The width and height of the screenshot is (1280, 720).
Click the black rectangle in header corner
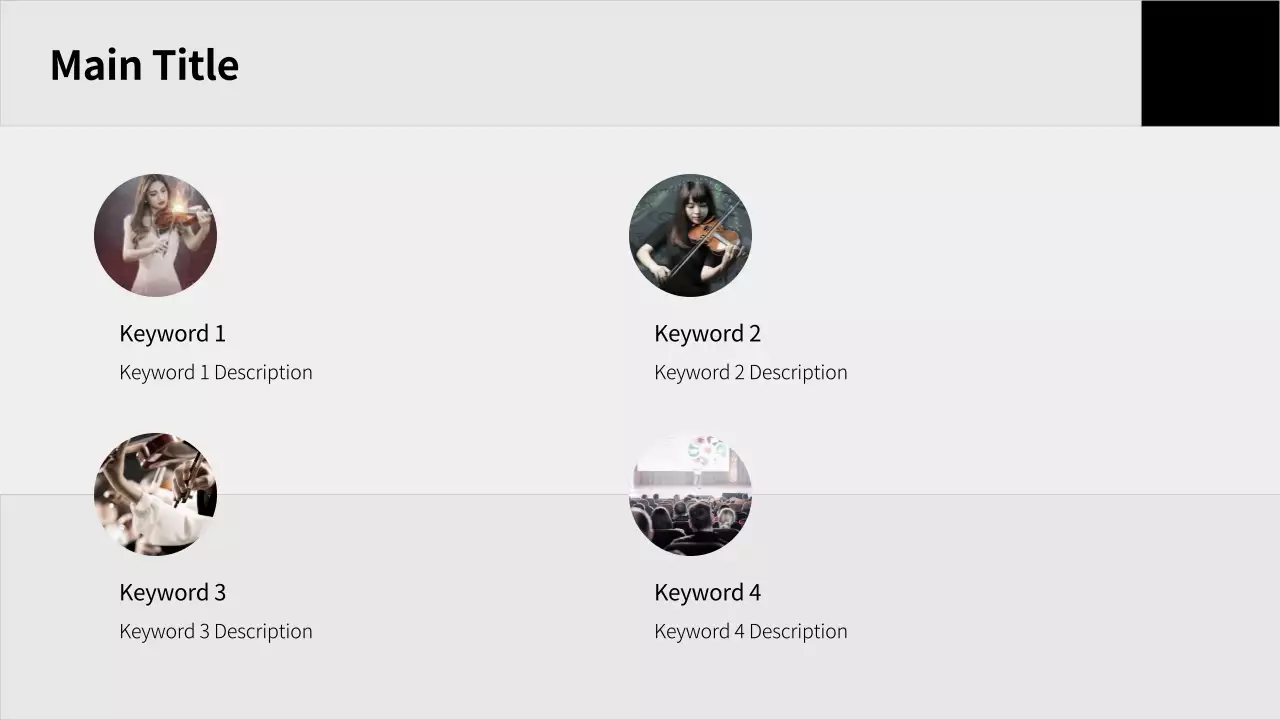click(x=1210, y=63)
